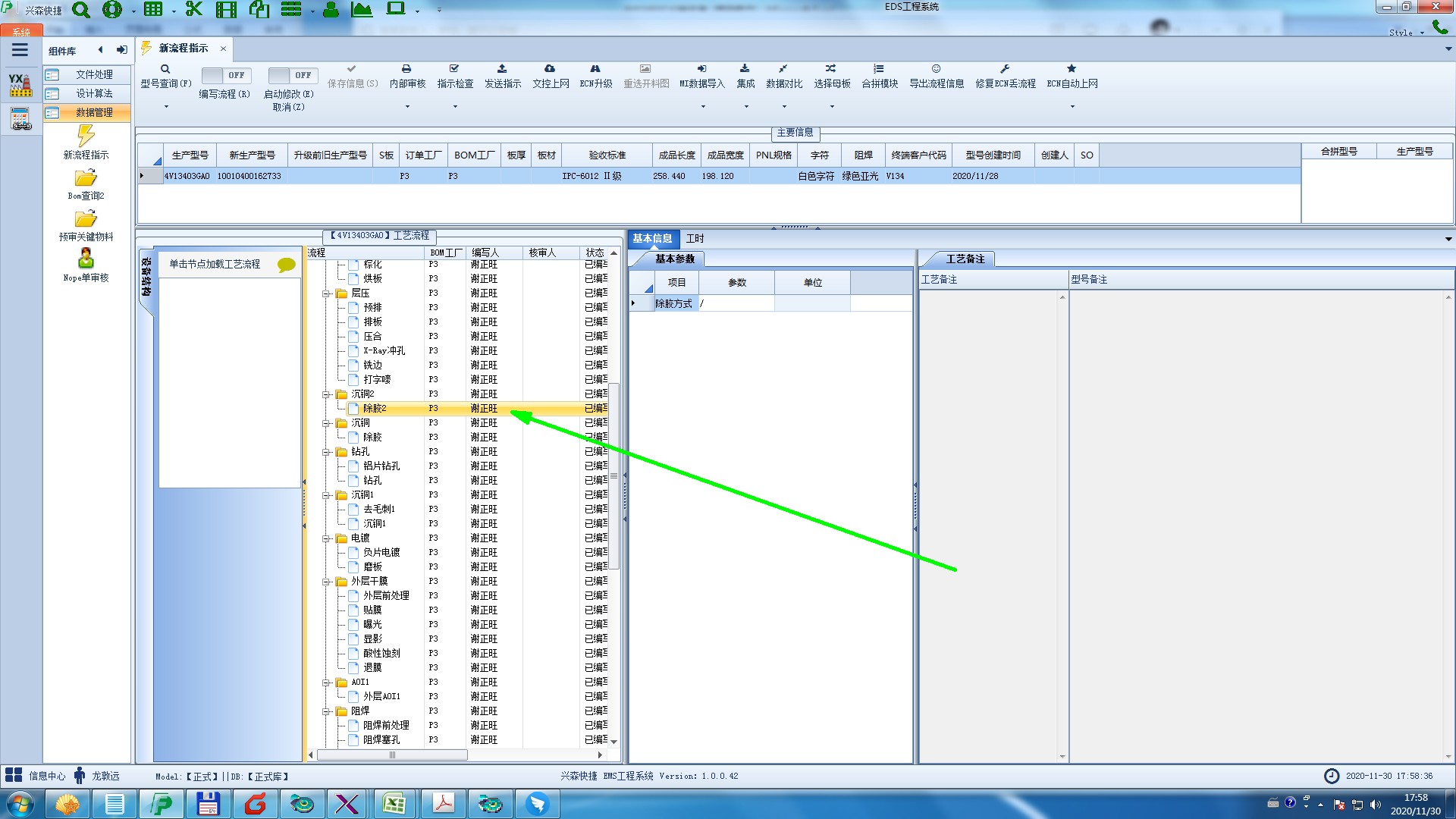1456x819 pixels.
Task: Select 数据管理 in the sidebar menu
Action: (93, 112)
